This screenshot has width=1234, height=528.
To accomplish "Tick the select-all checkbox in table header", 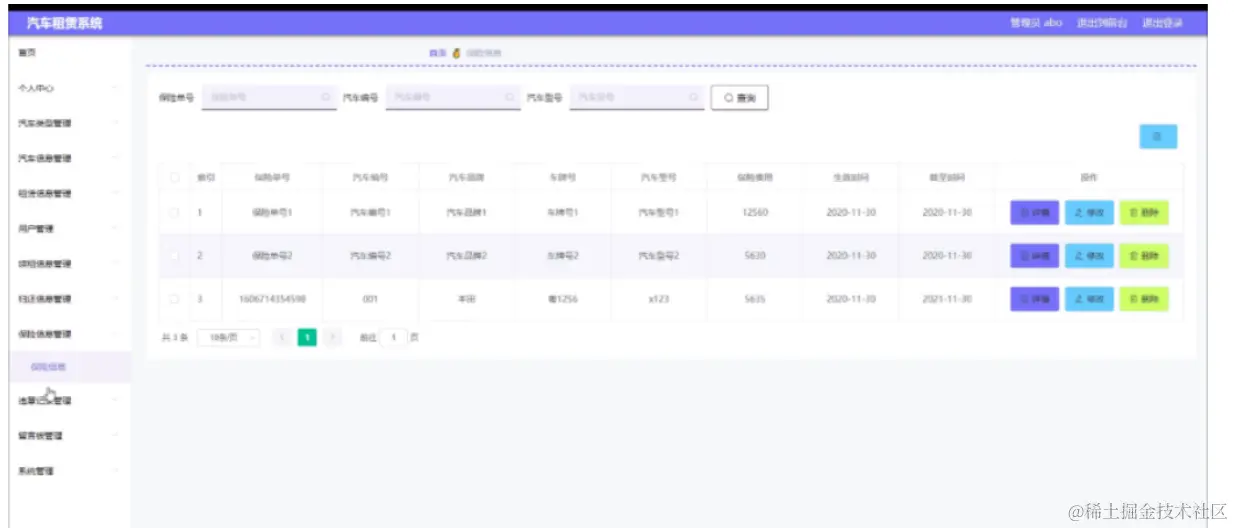I will [174, 177].
